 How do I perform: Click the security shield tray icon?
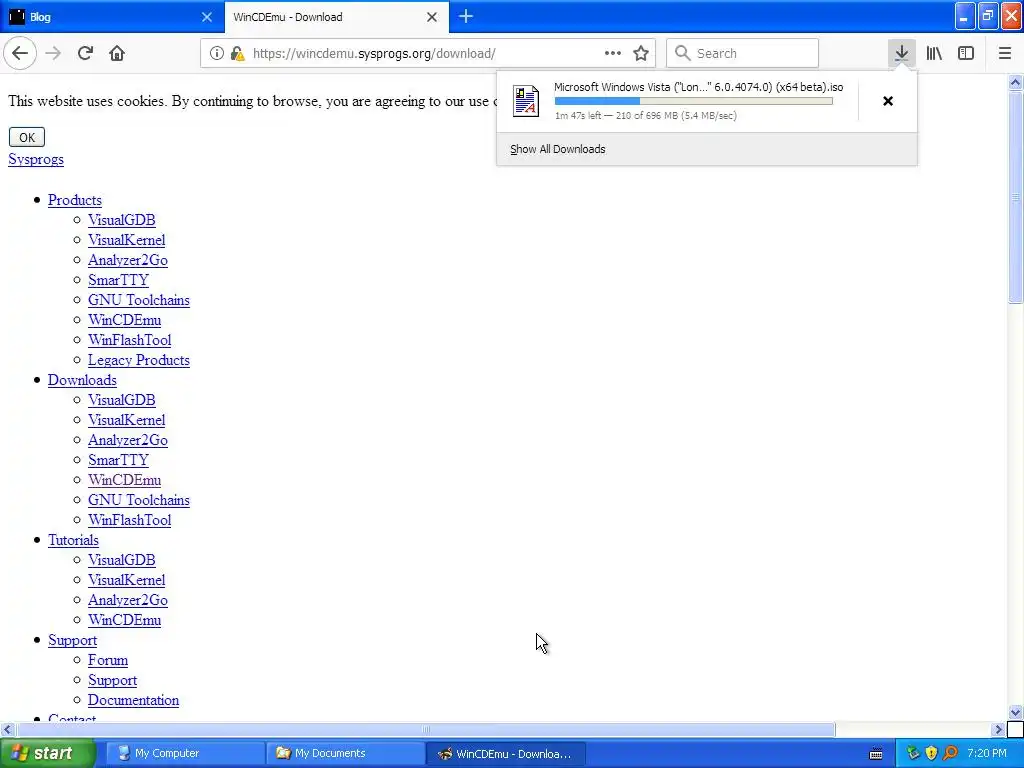point(931,754)
